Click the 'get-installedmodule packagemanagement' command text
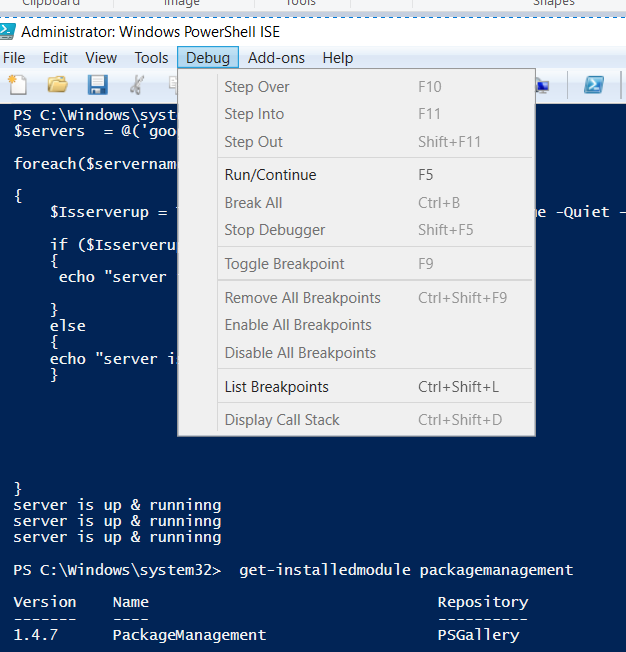The image size is (626, 652). [x=406, y=570]
